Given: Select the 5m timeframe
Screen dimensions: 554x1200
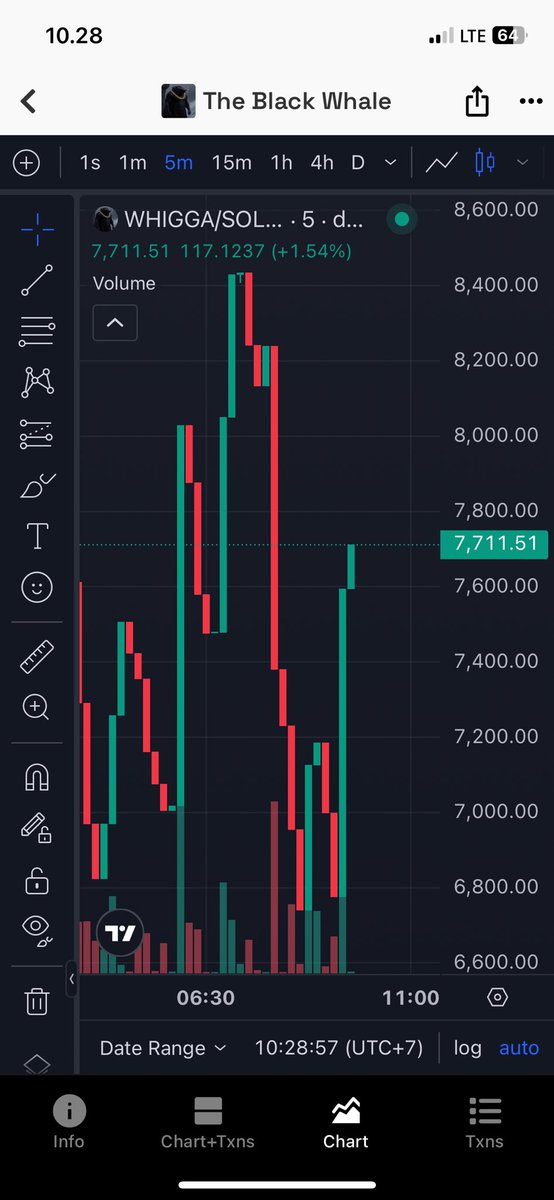Looking at the screenshot, I should 178,162.
